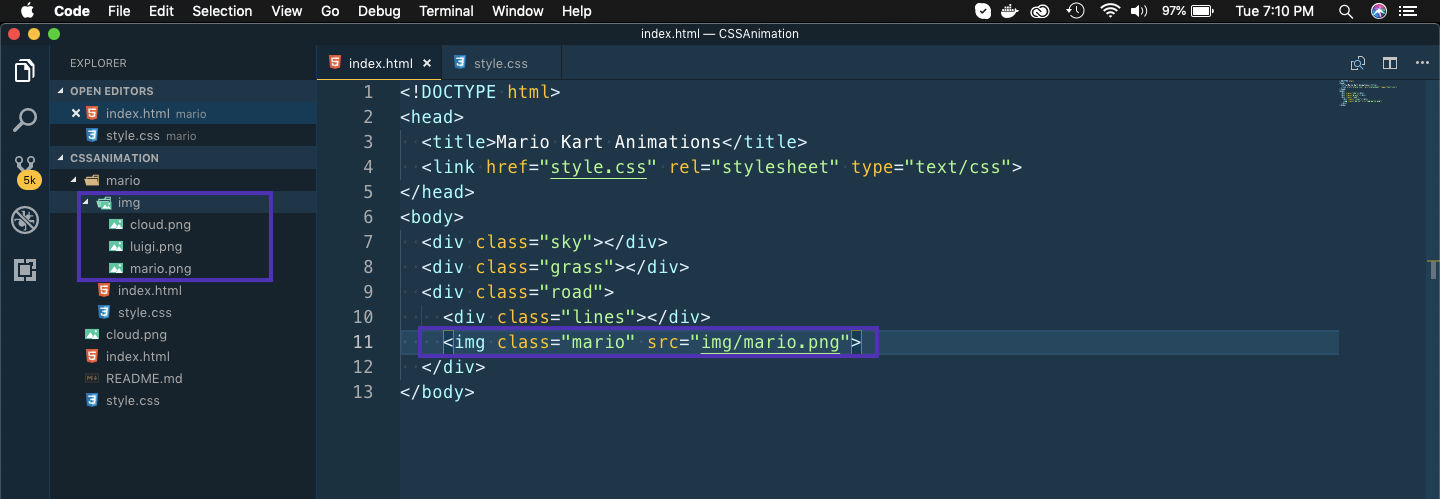The image size is (1440, 499).
Task: Click the battery status icon
Action: pyautogui.click(x=1203, y=11)
